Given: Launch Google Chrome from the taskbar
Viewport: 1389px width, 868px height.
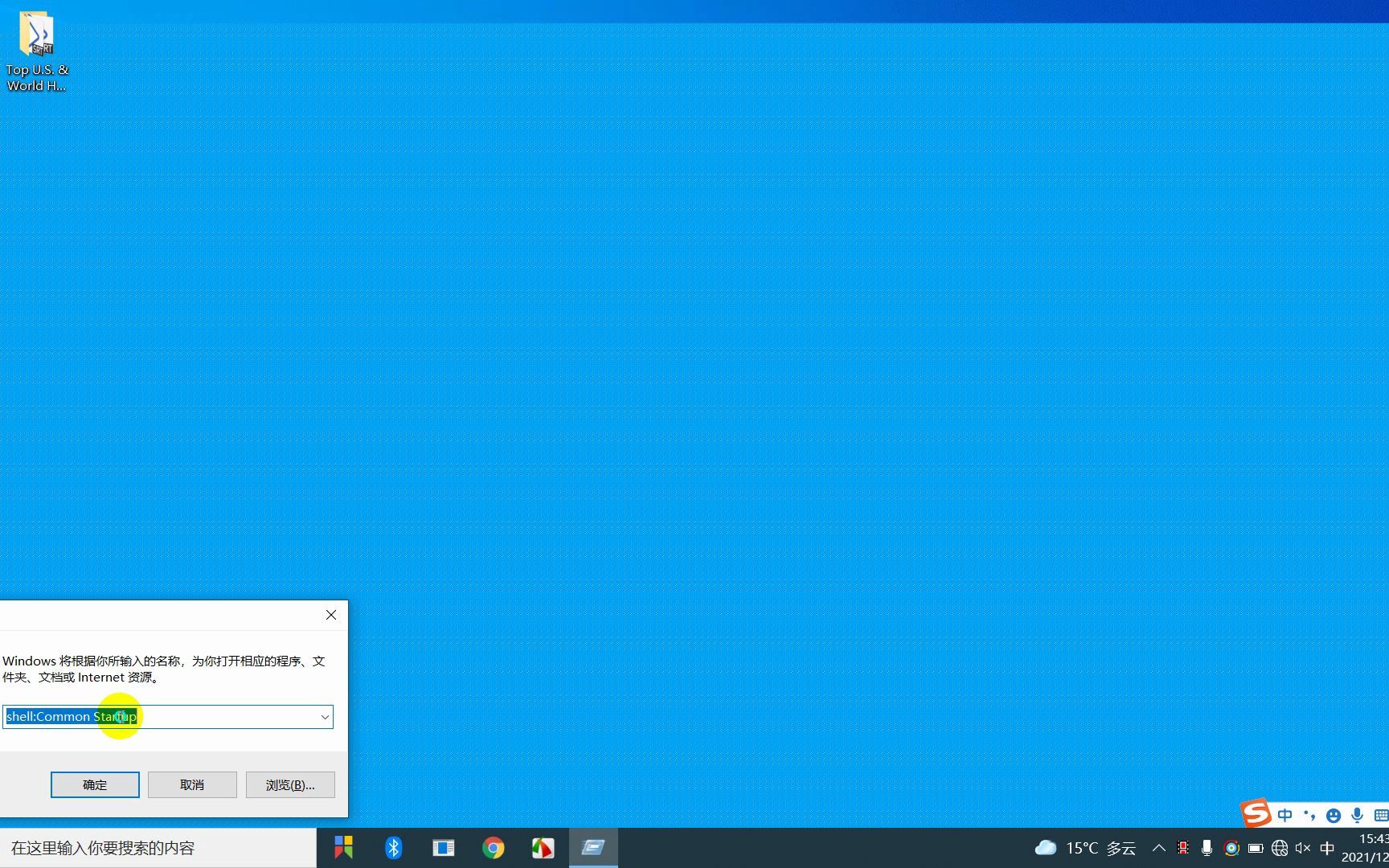Looking at the screenshot, I should pos(493,848).
